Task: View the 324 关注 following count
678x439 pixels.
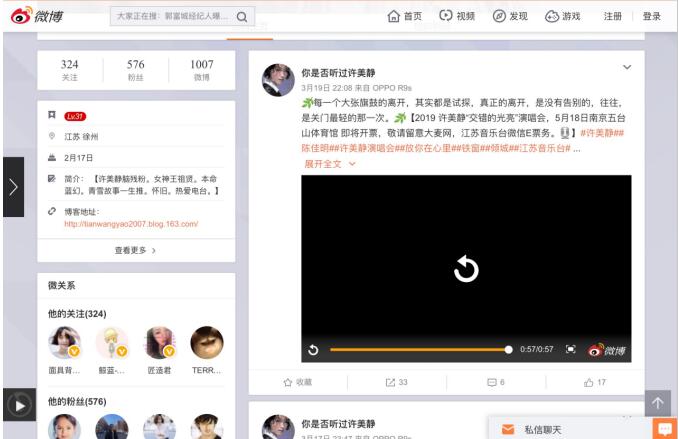Action: click(x=70, y=70)
